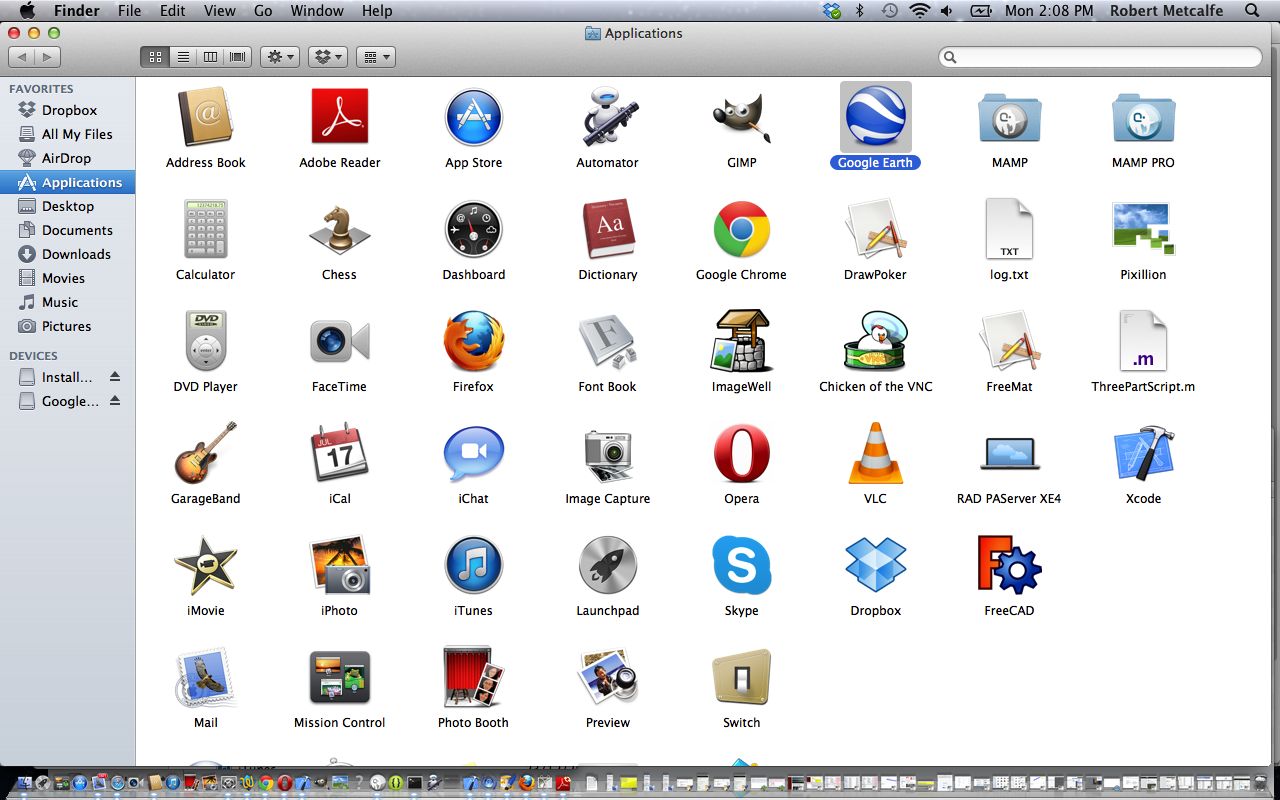Open the View menu in menu bar
Viewport: 1280px width, 800px height.
tap(220, 11)
